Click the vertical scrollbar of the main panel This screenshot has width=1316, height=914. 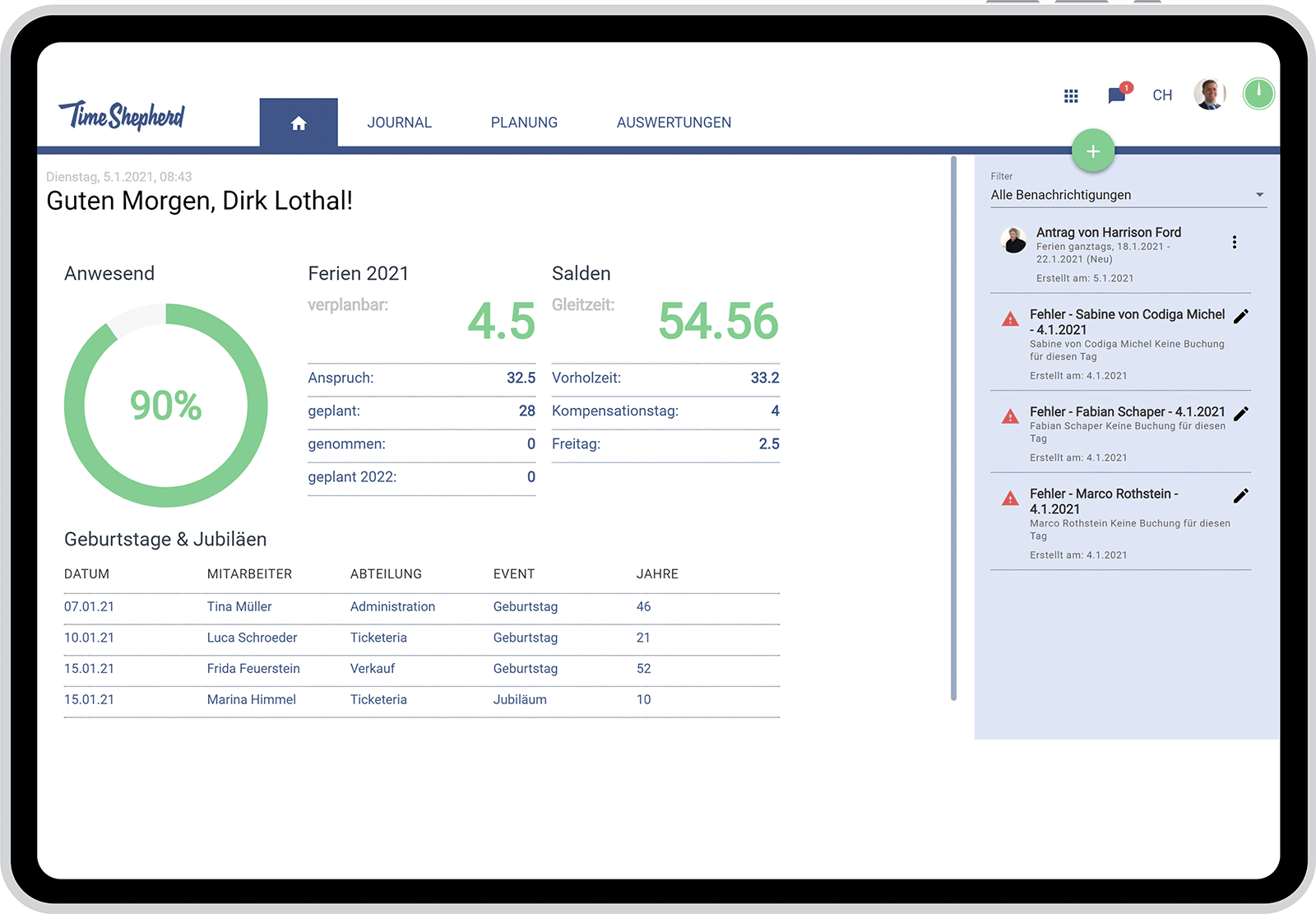pyautogui.click(x=953, y=428)
